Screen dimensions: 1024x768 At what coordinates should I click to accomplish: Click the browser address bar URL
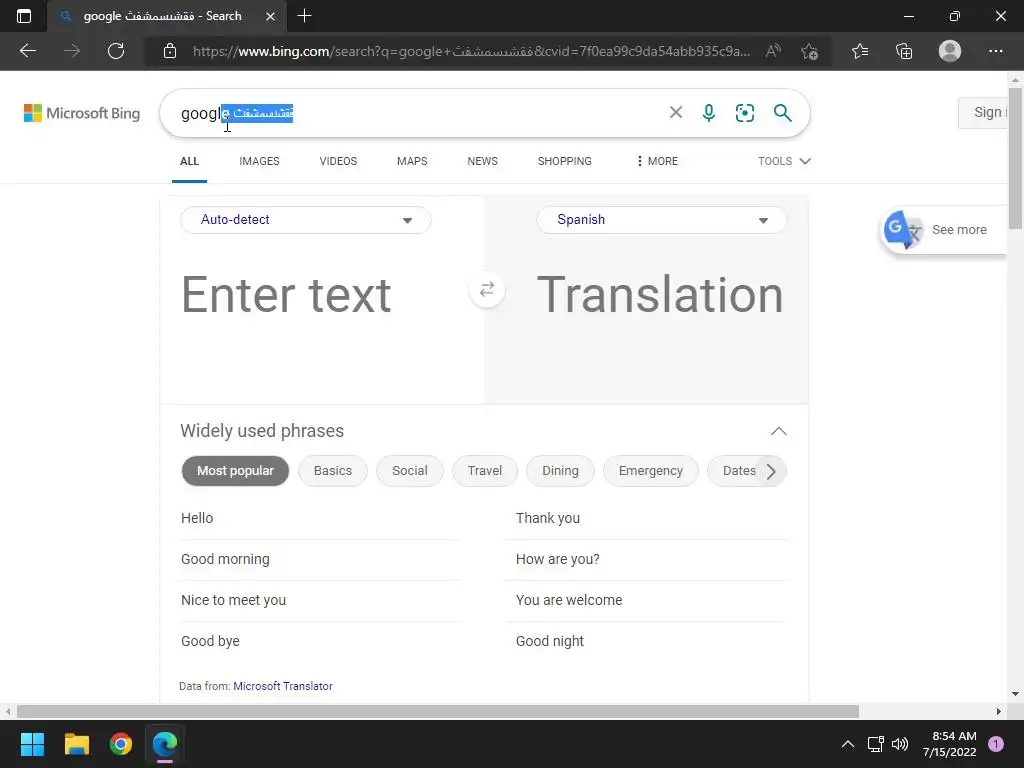tap(472, 51)
